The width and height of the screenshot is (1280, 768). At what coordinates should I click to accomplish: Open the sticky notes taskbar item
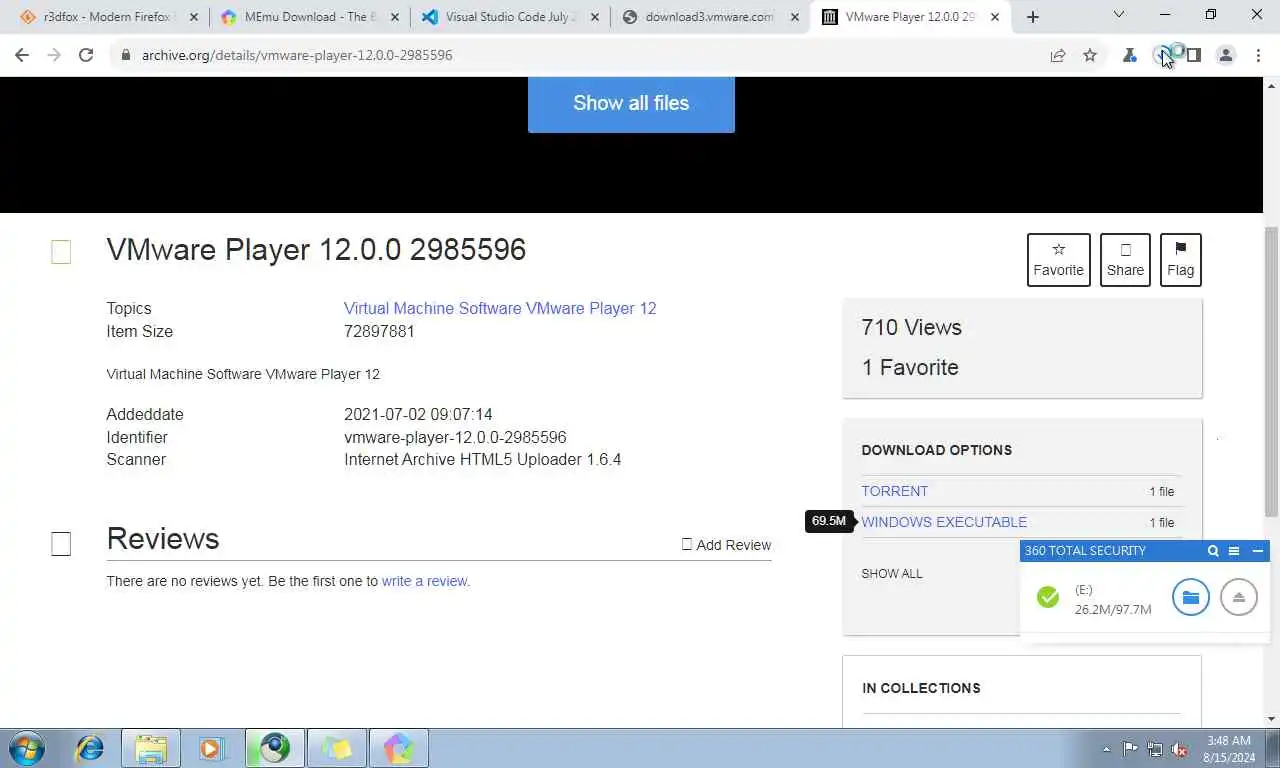pyautogui.click(x=337, y=748)
